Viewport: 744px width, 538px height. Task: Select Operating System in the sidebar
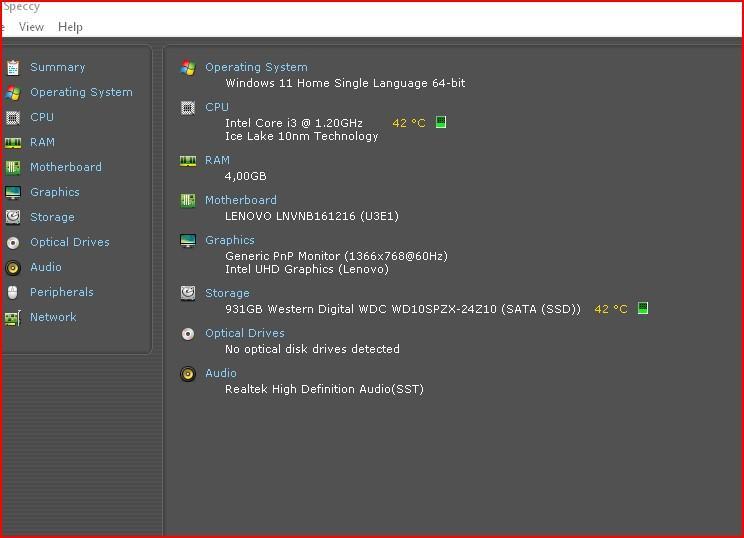coord(81,92)
